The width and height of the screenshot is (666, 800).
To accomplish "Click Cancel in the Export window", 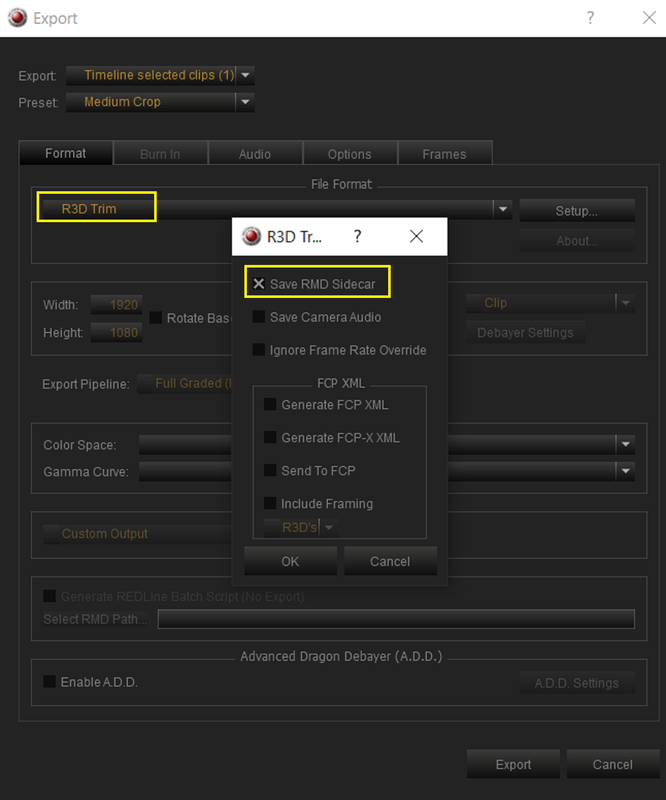I will click(x=613, y=764).
